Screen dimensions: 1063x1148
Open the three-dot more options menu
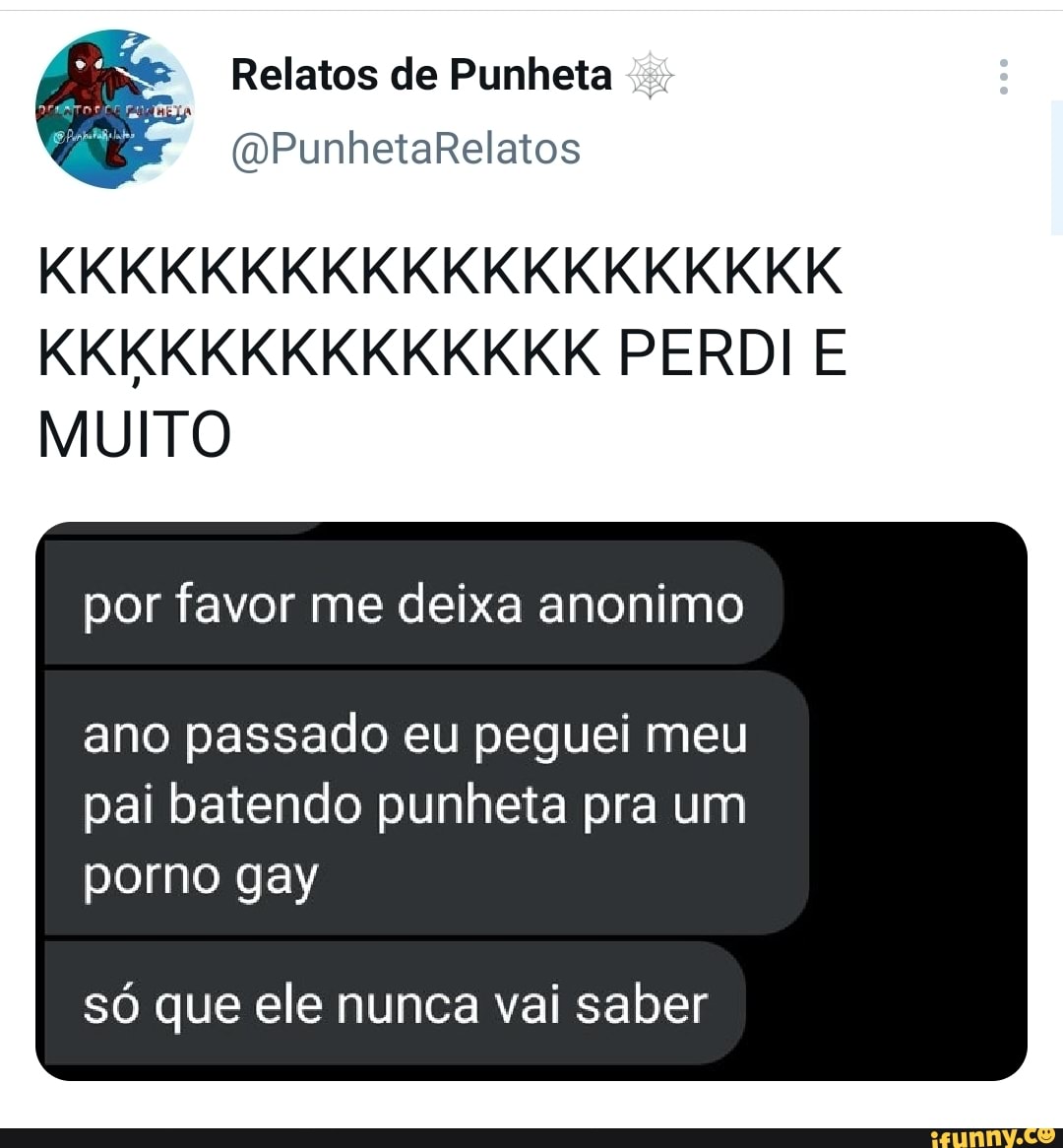pos(1004,76)
